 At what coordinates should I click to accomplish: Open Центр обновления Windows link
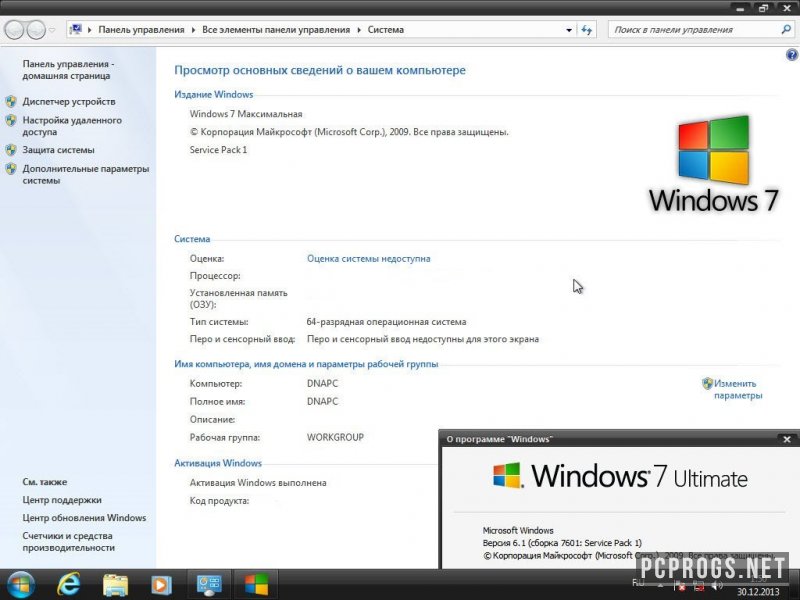[84, 518]
